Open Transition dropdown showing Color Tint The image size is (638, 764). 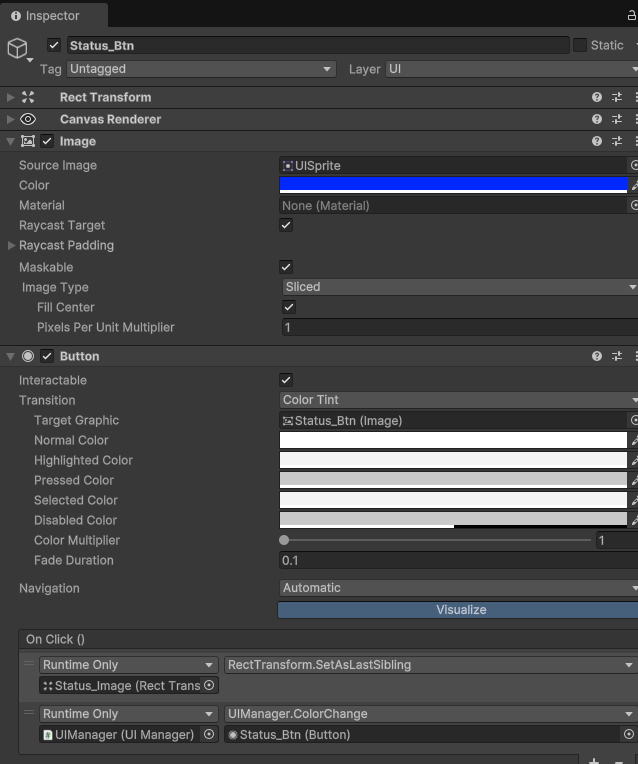[459, 400]
